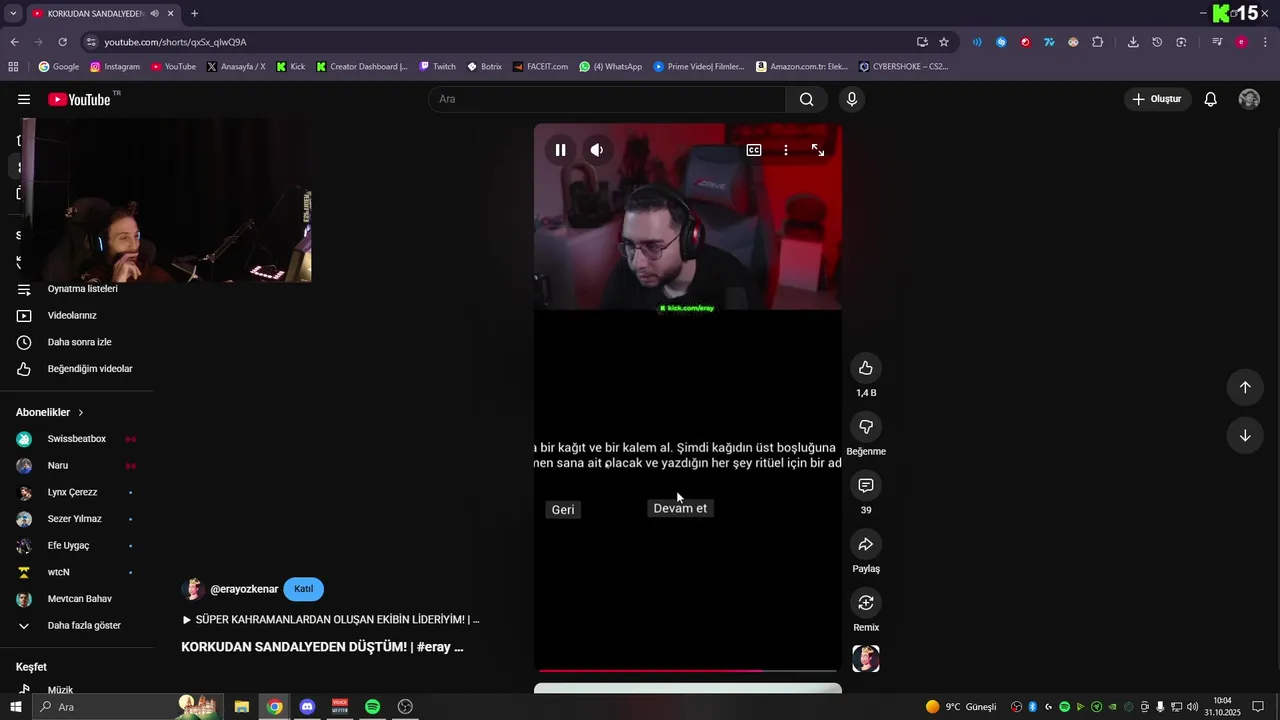
Task: Dislike the Short (Beğenme)
Action: point(866,427)
